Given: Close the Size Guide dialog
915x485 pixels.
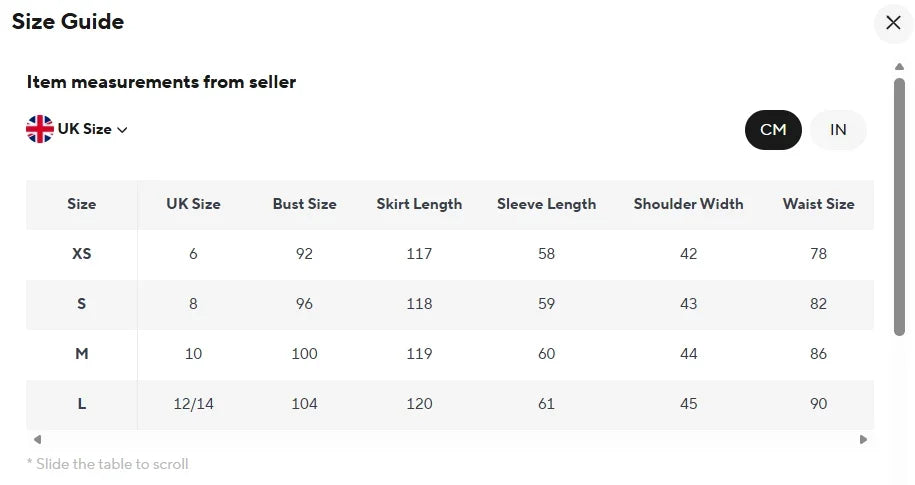Looking at the screenshot, I should pos(893,23).
